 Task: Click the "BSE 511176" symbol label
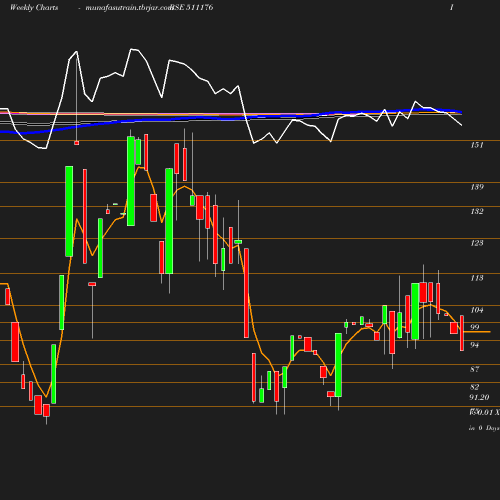[x=192, y=7]
